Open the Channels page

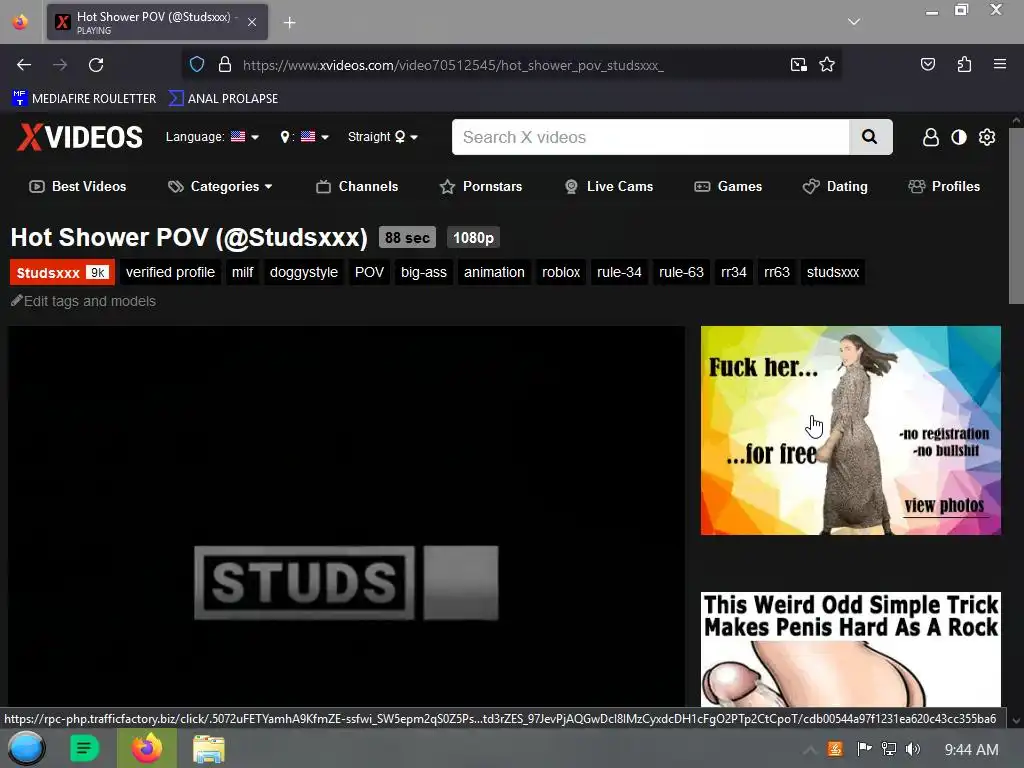[357, 186]
